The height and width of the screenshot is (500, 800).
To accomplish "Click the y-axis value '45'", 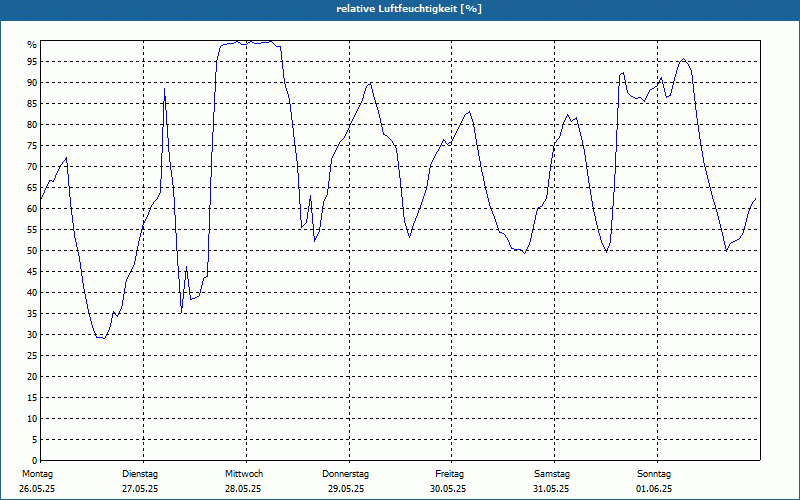I will coord(32,272).
